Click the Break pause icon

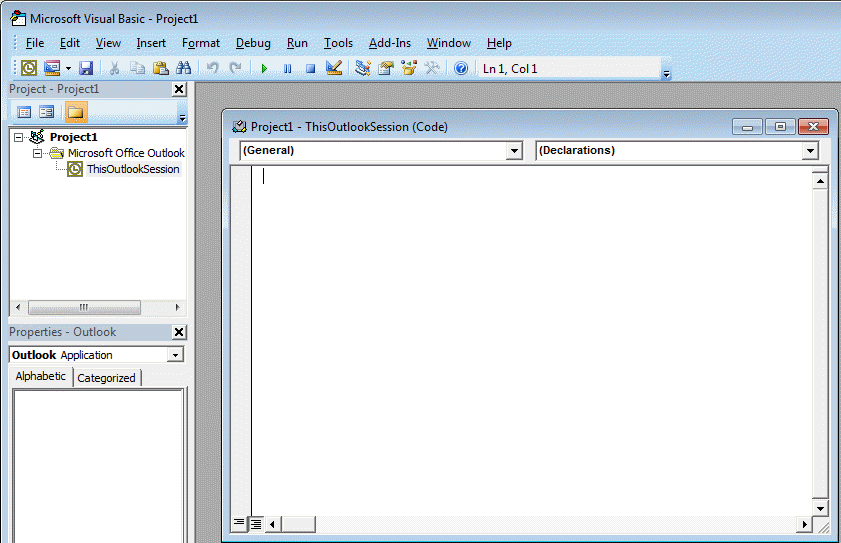pyautogui.click(x=287, y=69)
